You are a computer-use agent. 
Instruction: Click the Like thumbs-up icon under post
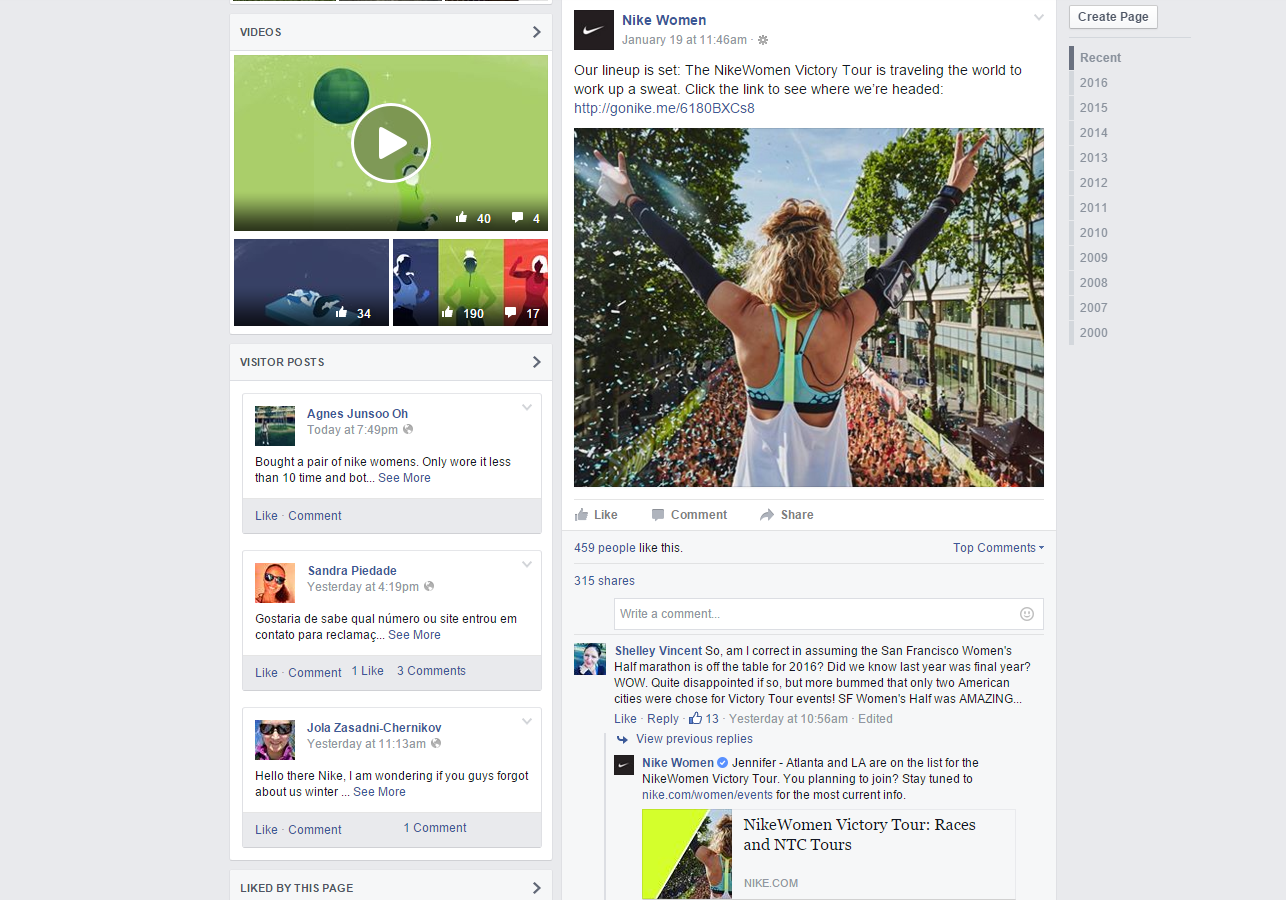pyautogui.click(x=582, y=515)
